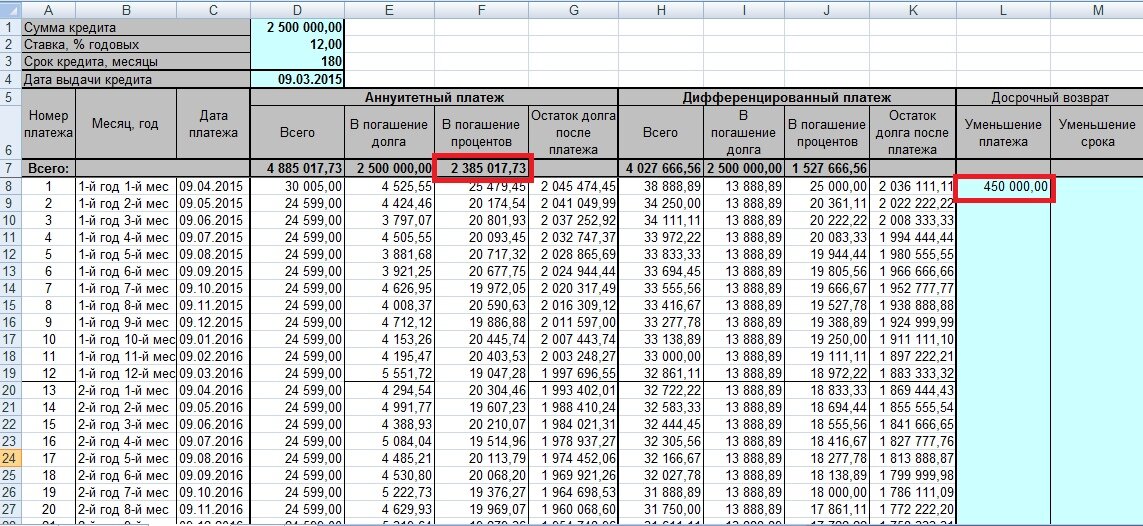Image resolution: width=1143 pixels, height=526 pixels.
Task: Select interest cell 18 000,00
Action: click(827, 492)
